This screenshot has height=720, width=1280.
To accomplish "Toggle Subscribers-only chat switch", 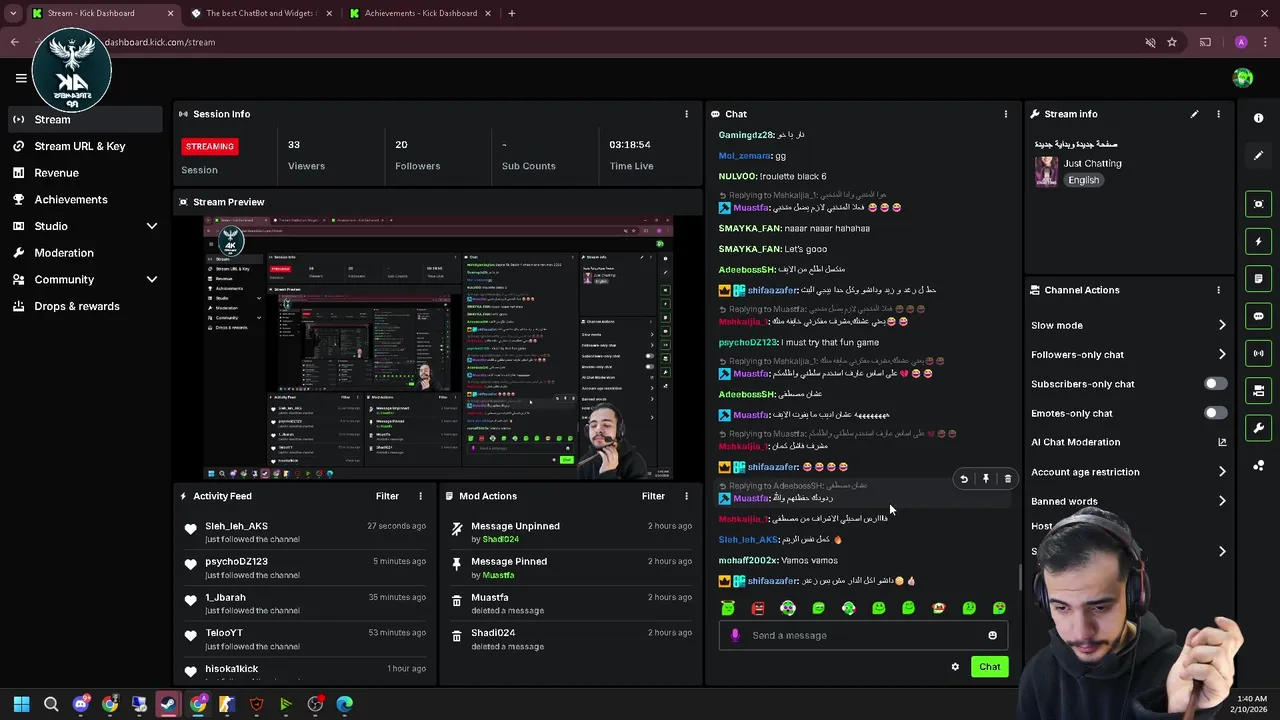I will (1215, 384).
